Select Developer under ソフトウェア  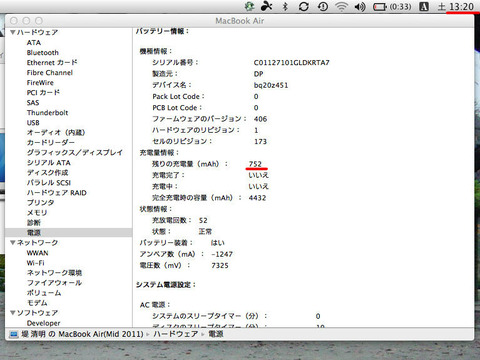pyautogui.click(x=44, y=323)
